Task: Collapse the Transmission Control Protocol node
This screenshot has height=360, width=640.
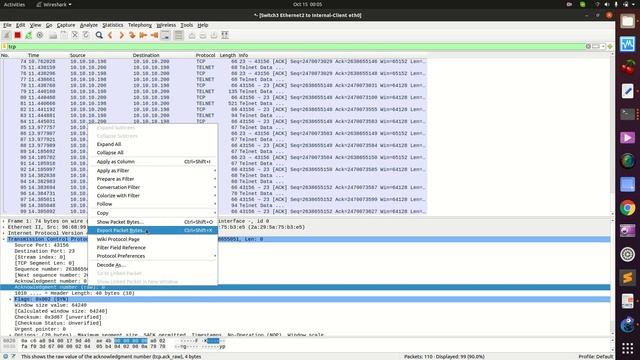Action: coord(4,239)
